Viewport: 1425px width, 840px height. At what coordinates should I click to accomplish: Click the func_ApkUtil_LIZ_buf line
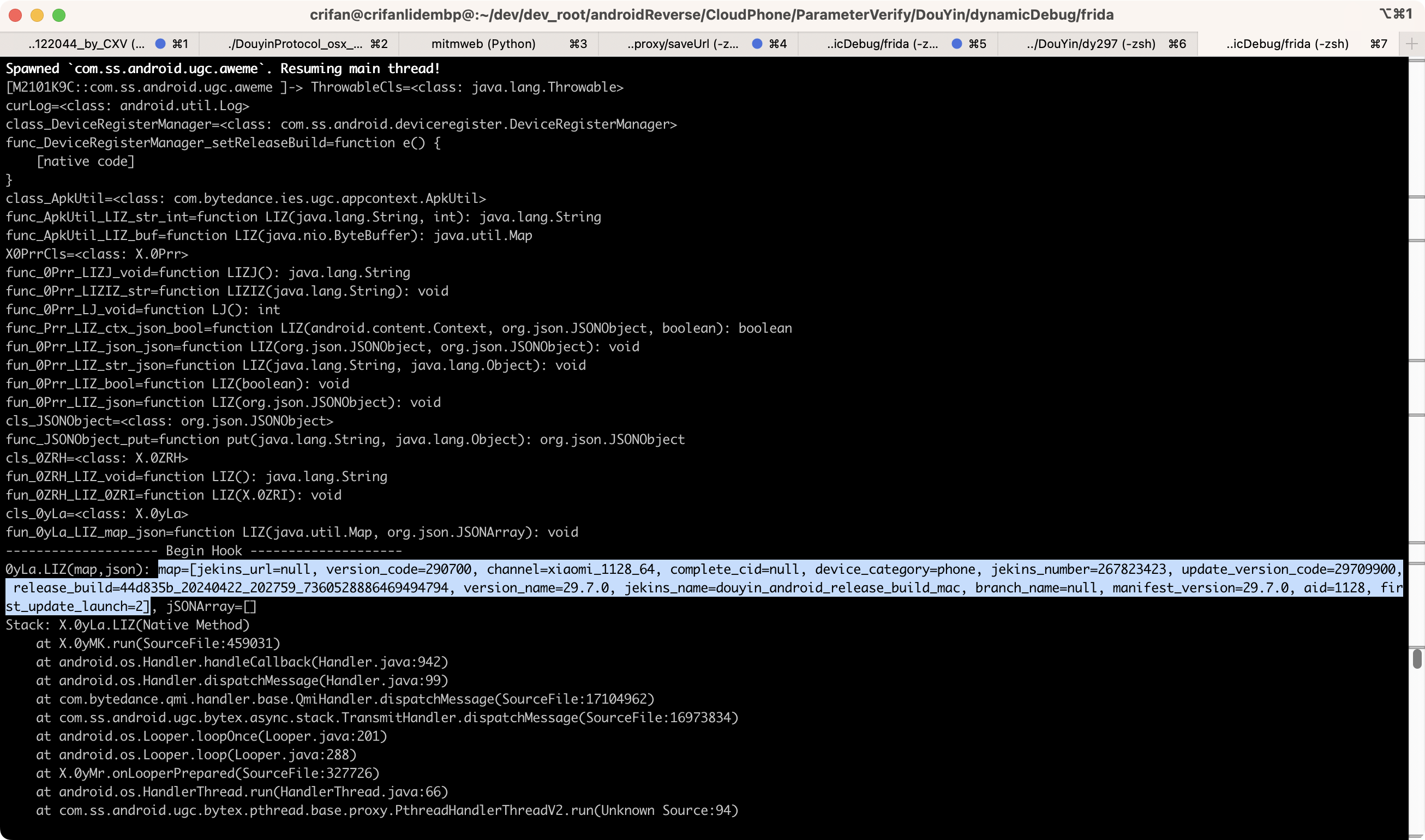click(269, 236)
